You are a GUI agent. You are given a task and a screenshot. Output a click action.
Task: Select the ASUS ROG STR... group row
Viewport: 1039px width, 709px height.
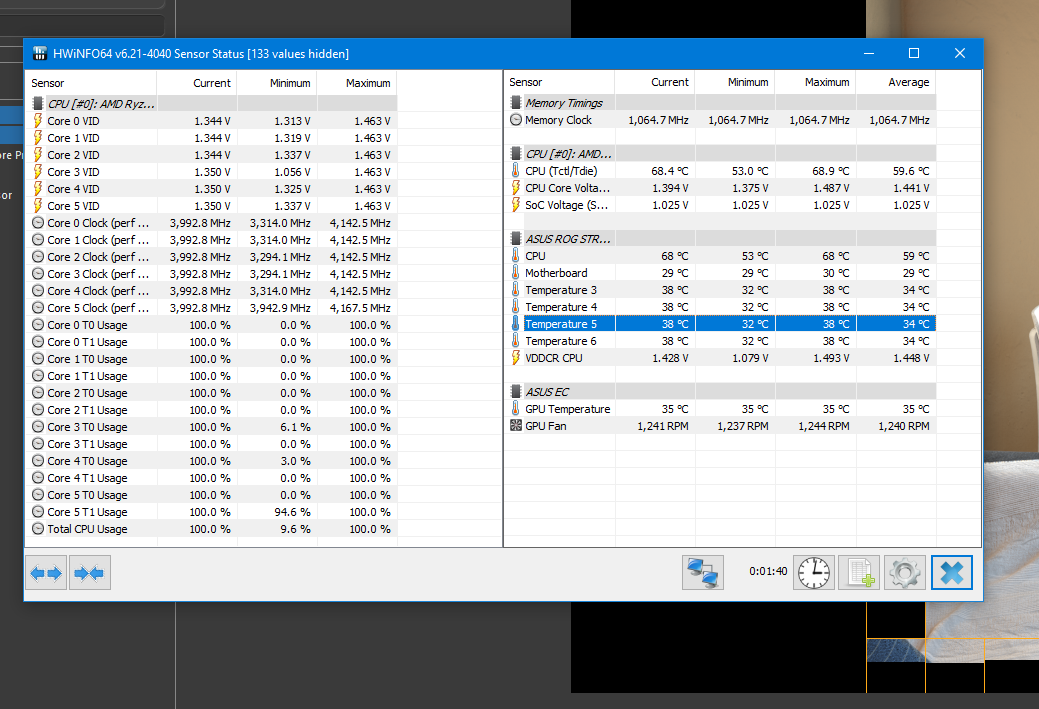[x=721, y=239]
